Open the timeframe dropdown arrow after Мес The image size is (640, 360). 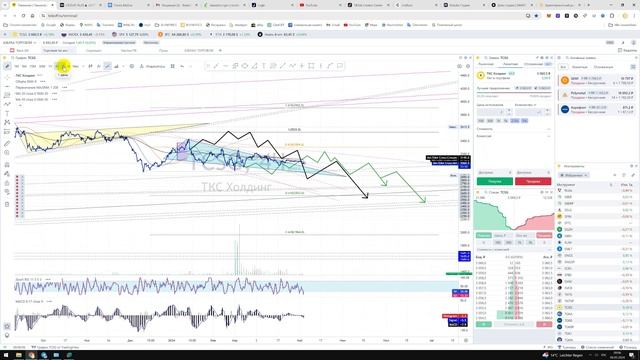point(83,66)
